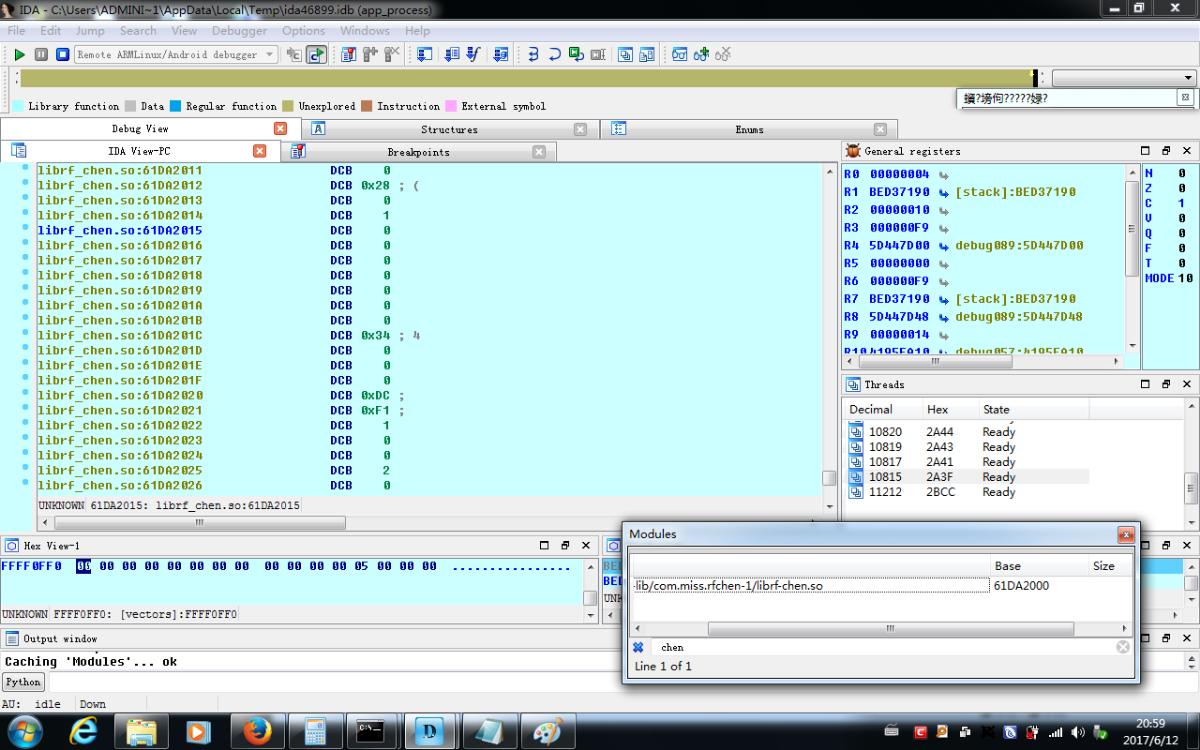Click the delete breakpoint toolbar icon
The width and height of the screenshot is (1200, 750).
click(x=392, y=55)
